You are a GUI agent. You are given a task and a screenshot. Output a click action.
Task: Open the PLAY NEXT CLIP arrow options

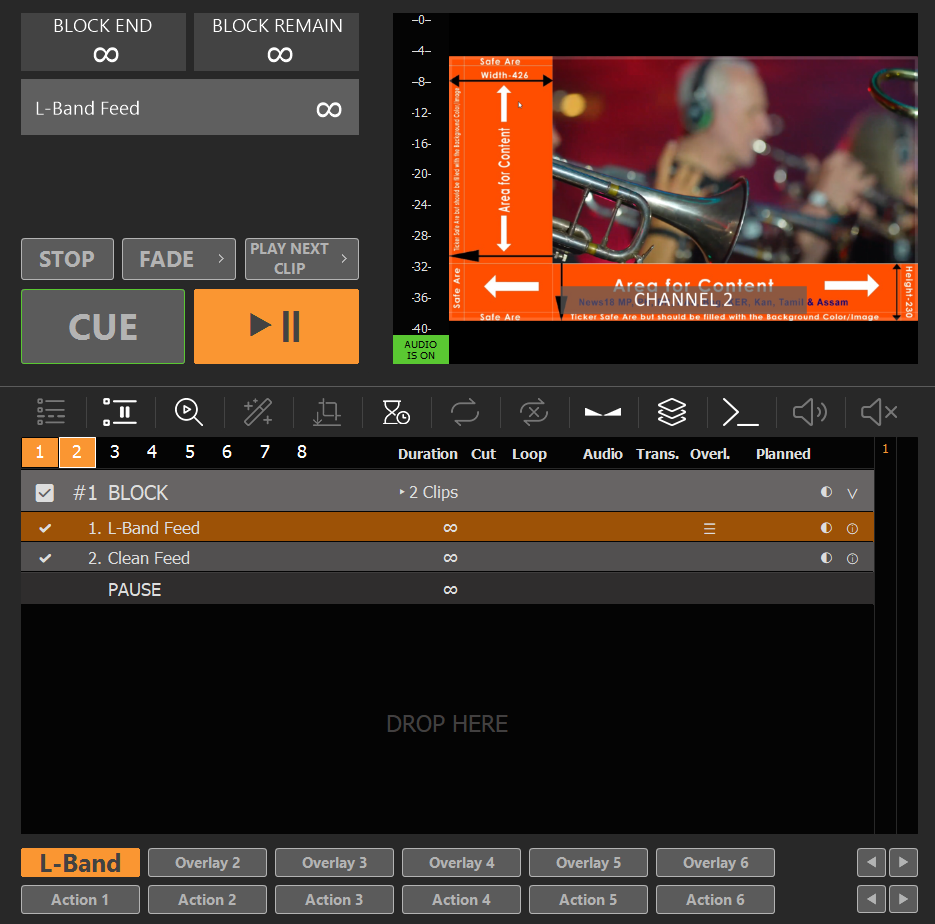click(x=344, y=259)
